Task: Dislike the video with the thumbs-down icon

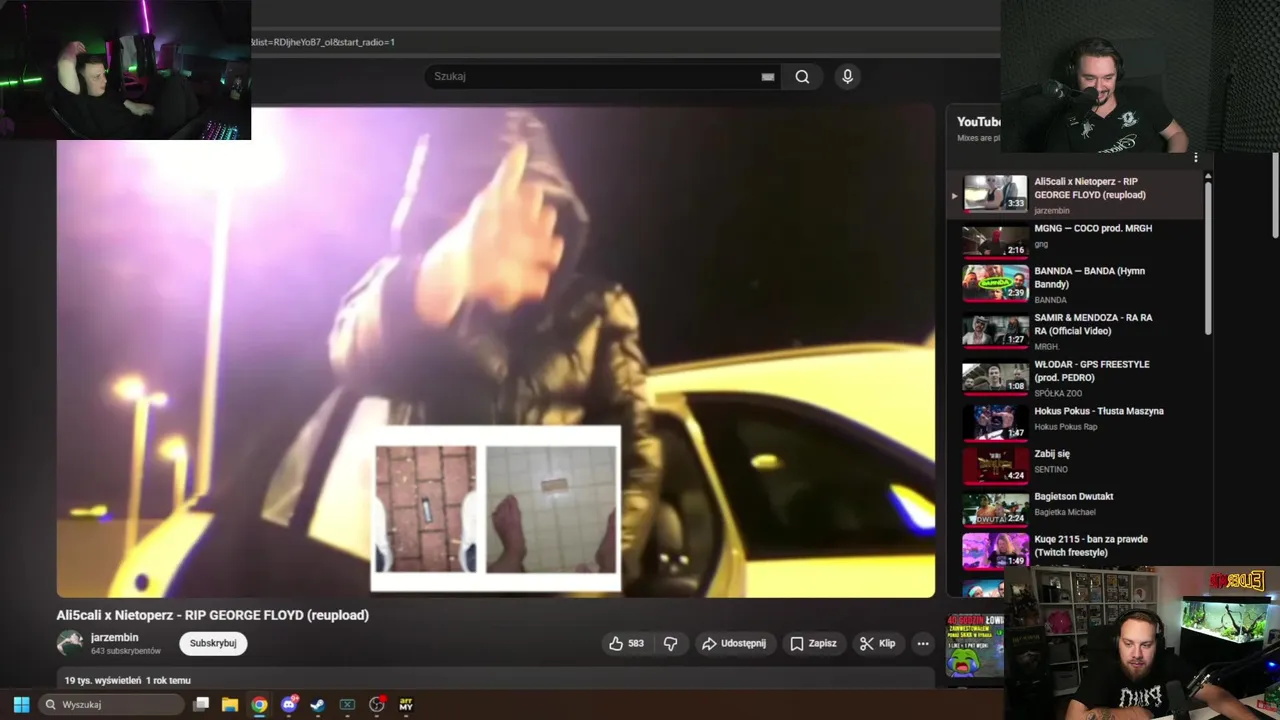Action: 671,643
